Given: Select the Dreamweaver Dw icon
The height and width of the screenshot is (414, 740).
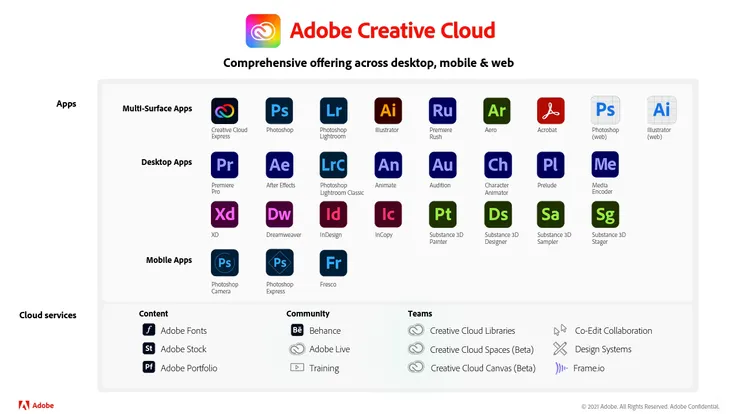Looking at the screenshot, I should (279, 214).
